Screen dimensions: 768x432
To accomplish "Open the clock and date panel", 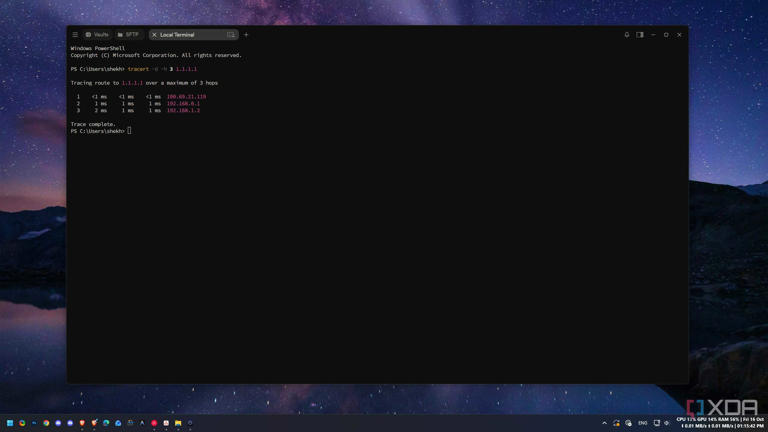I will 720,423.
